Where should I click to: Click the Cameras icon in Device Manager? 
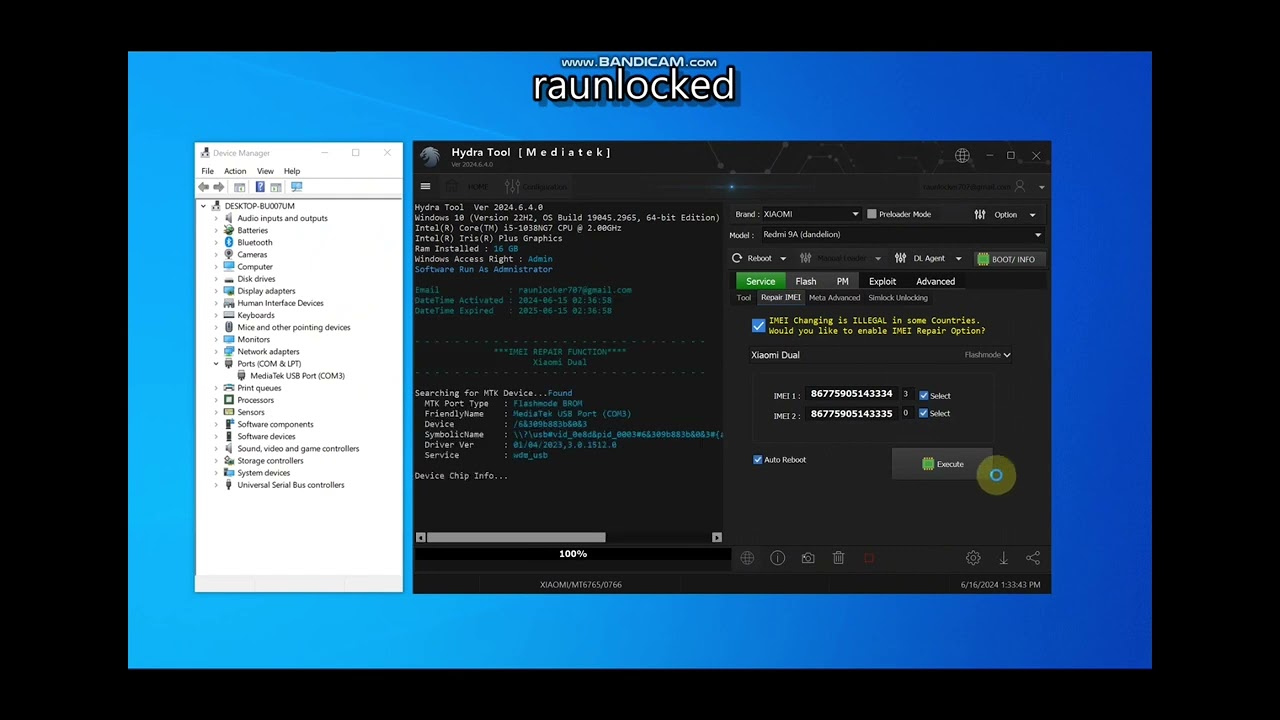click(229, 254)
